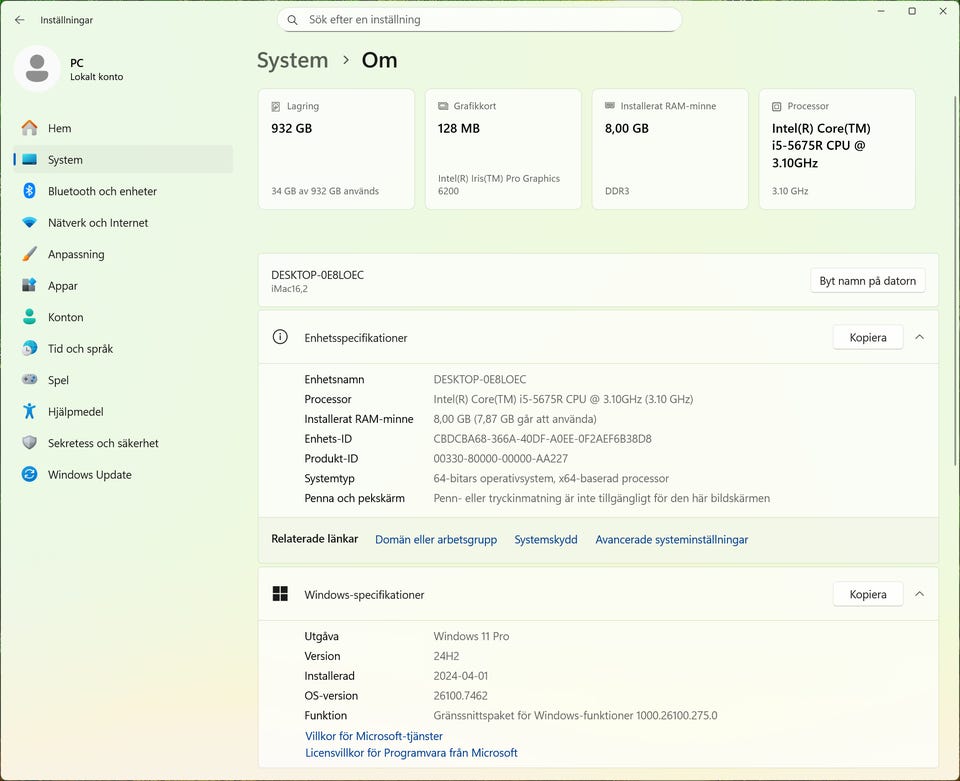Collapse the Enhetsspecifikationer section

pos(919,338)
